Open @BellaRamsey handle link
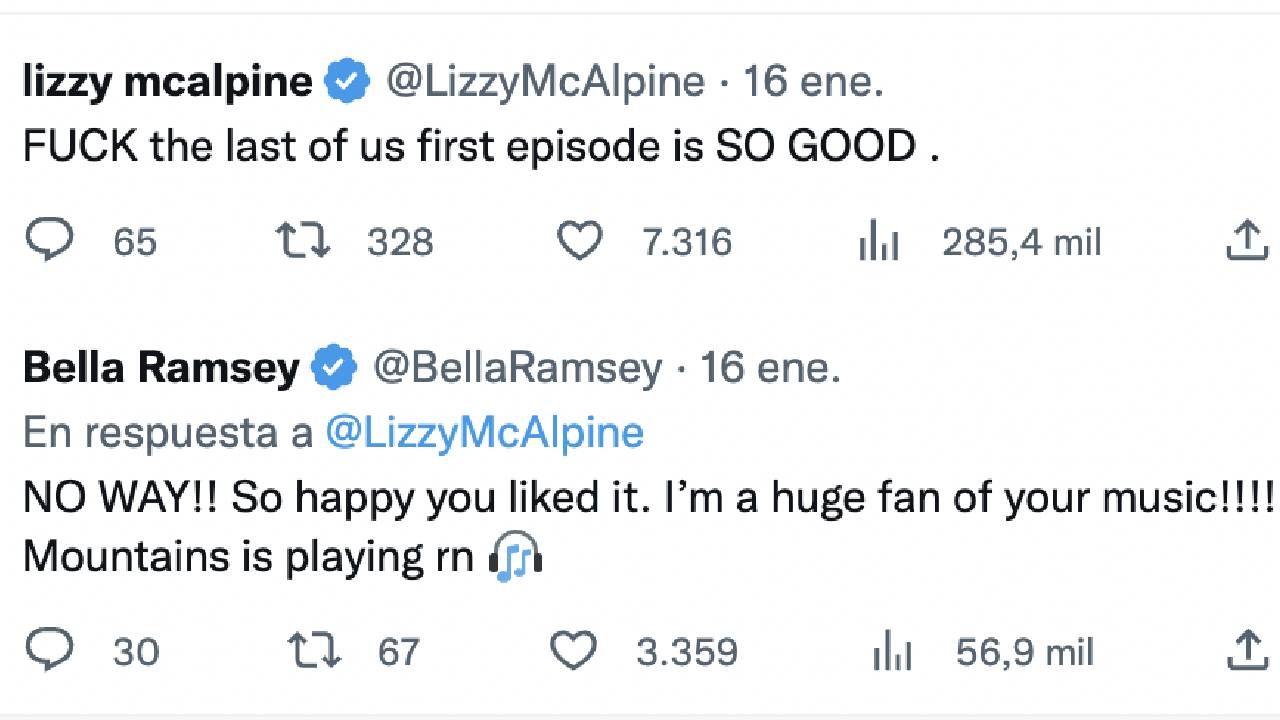Screen dimensions: 1280x720 [x=517, y=368]
